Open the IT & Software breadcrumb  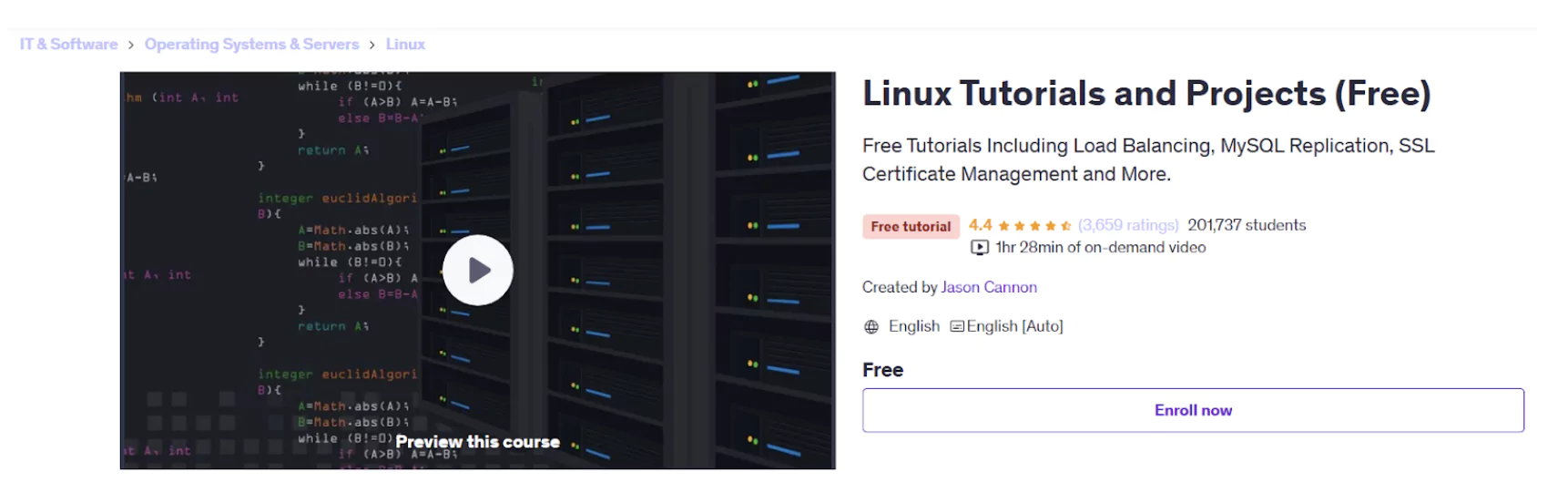pyautogui.click(x=69, y=44)
